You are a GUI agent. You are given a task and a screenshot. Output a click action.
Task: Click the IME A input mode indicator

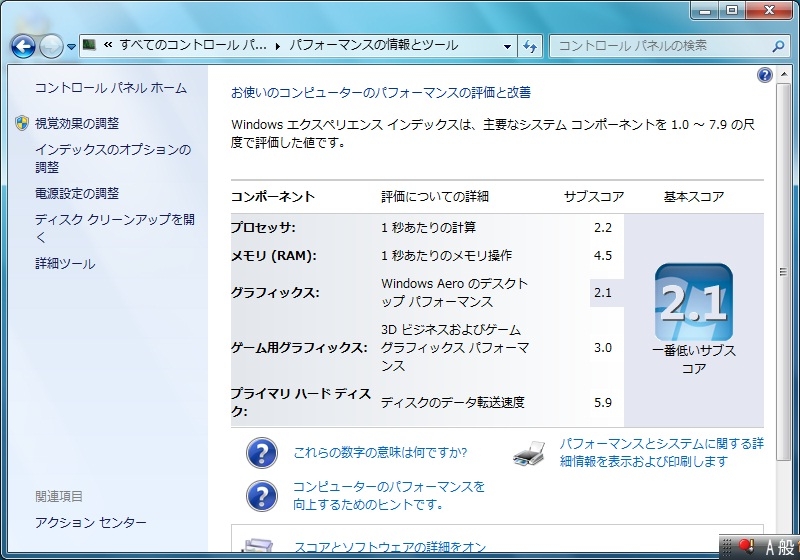tap(769, 548)
